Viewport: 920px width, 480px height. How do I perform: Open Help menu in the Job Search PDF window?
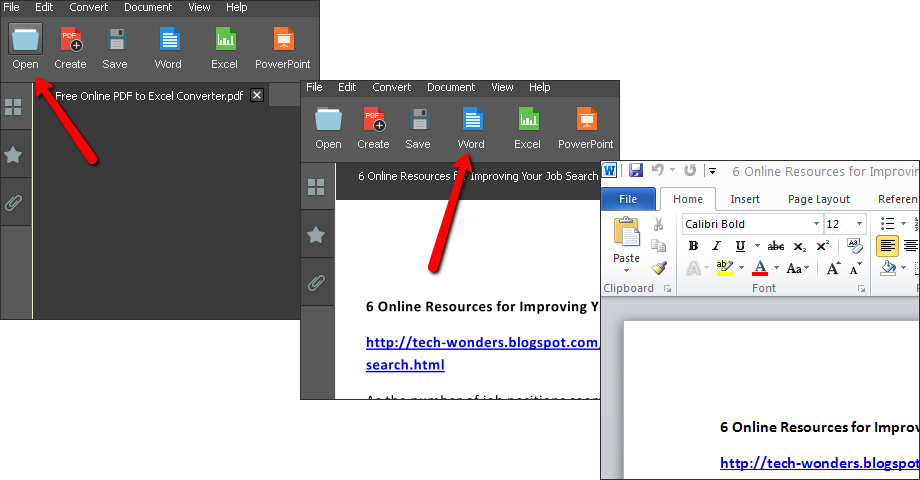pos(539,87)
